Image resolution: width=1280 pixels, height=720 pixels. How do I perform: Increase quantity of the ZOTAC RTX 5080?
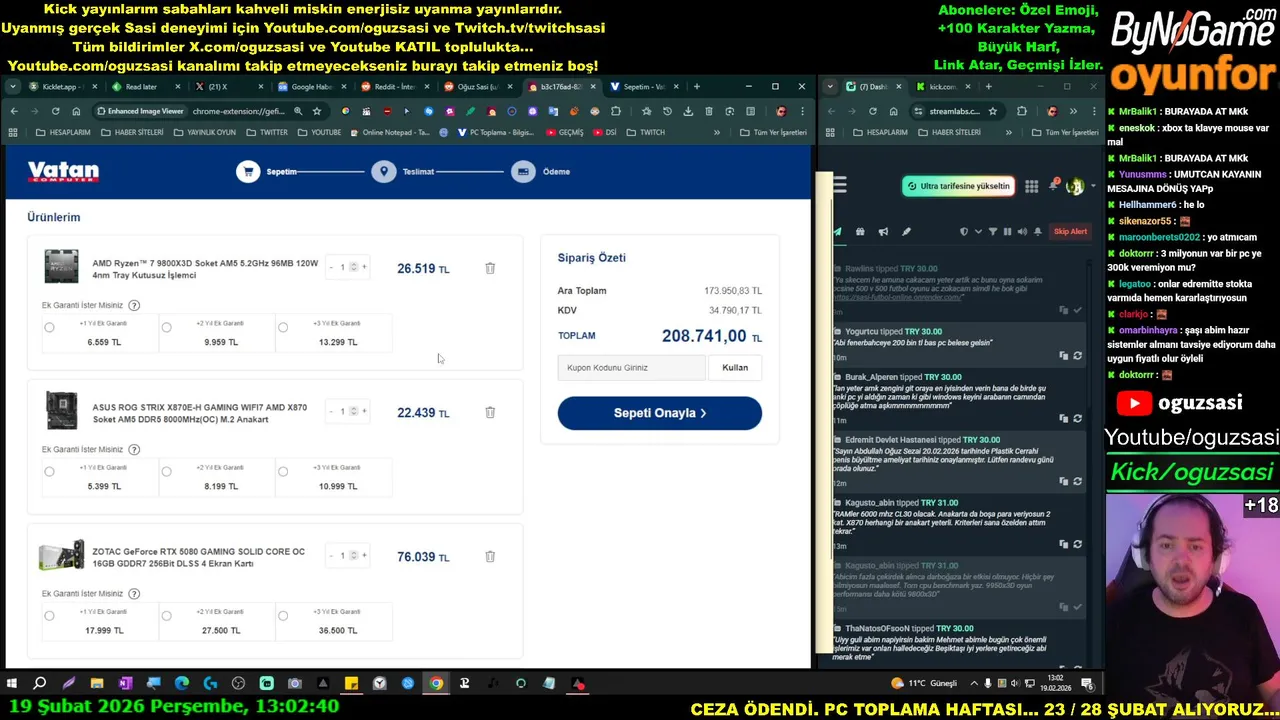[x=364, y=555]
